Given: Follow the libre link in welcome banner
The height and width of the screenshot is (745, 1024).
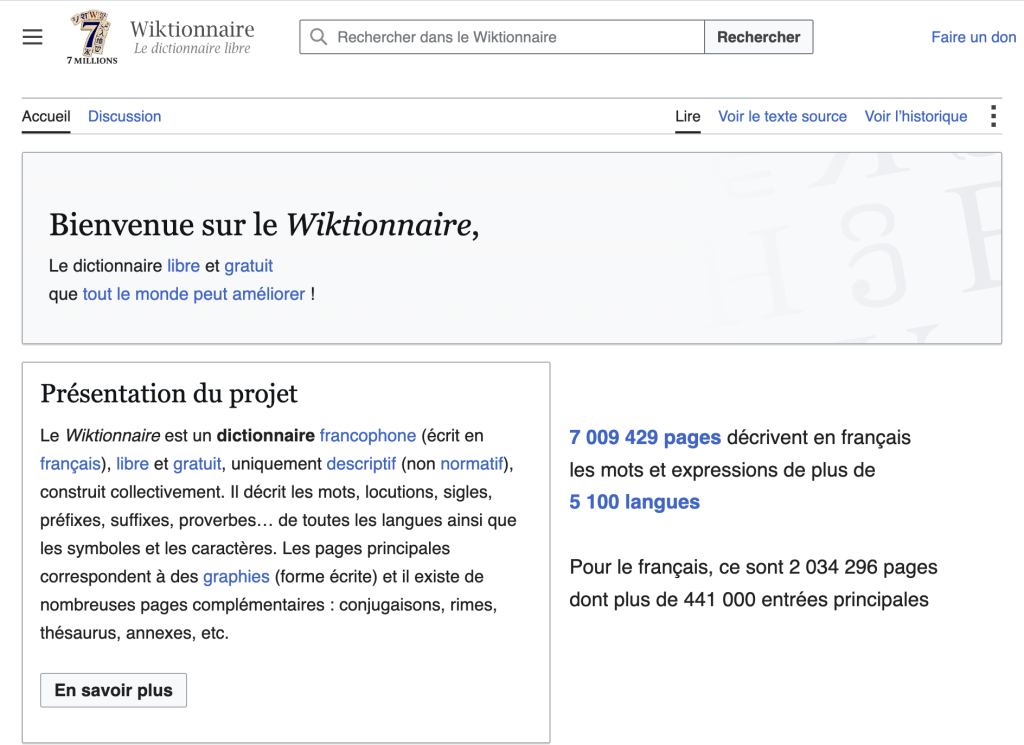Looking at the screenshot, I should [x=184, y=266].
